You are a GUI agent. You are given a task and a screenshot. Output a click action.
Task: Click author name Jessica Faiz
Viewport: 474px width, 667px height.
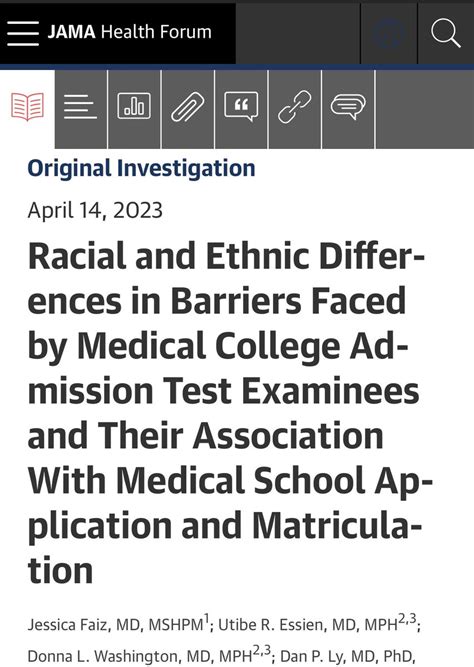(68, 624)
